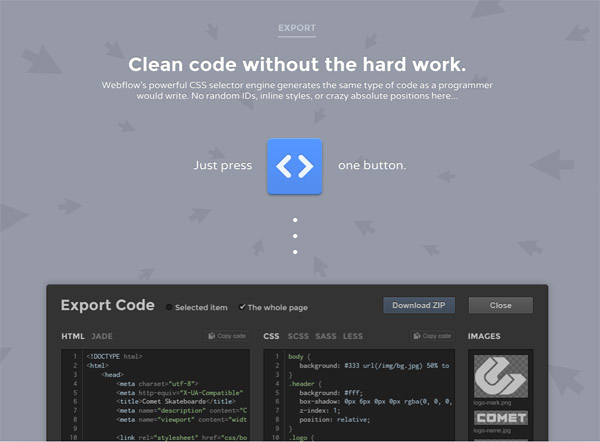Click the EXPORT section label at top
600x442 pixels.
(297, 28)
